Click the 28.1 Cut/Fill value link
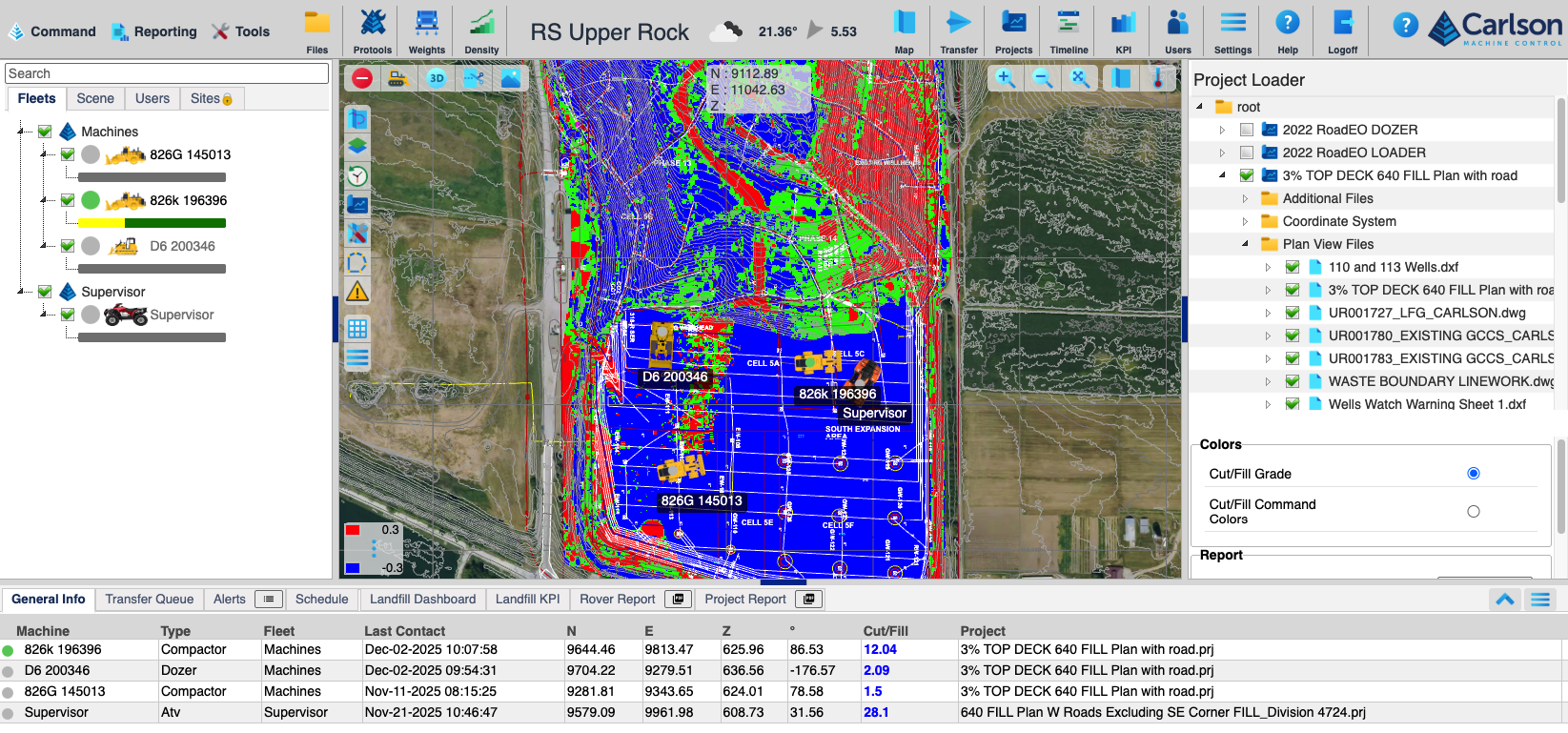The width and height of the screenshot is (1568, 733). click(x=876, y=712)
